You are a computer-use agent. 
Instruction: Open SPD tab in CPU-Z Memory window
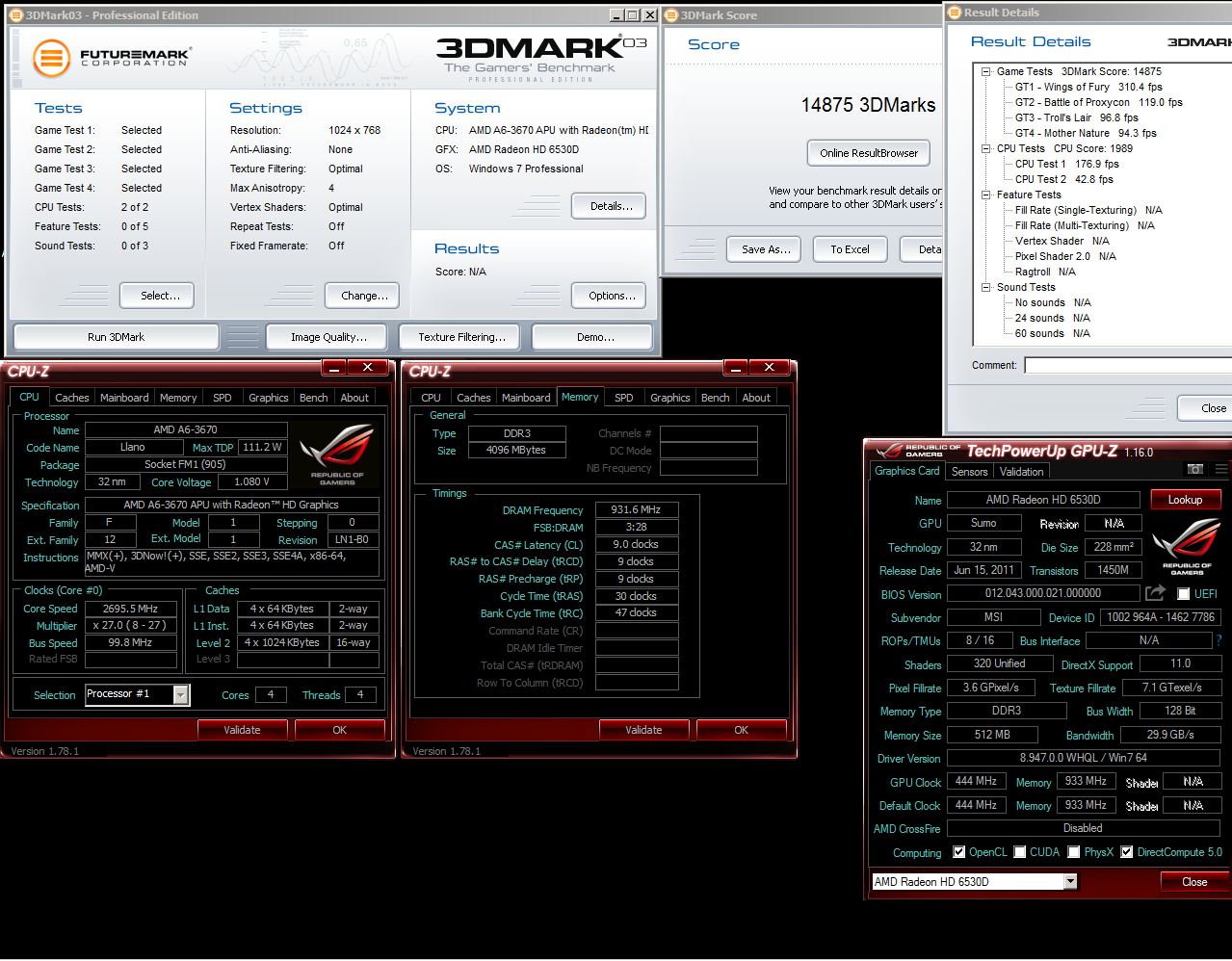click(624, 398)
